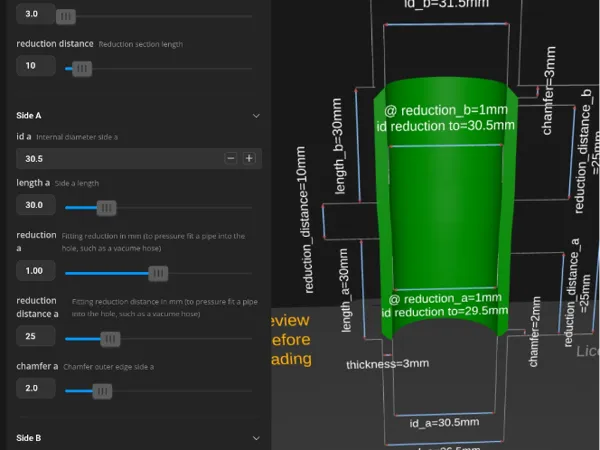
Task: Click the chamfer a value box 2.0
Action: click(x=36, y=388)
